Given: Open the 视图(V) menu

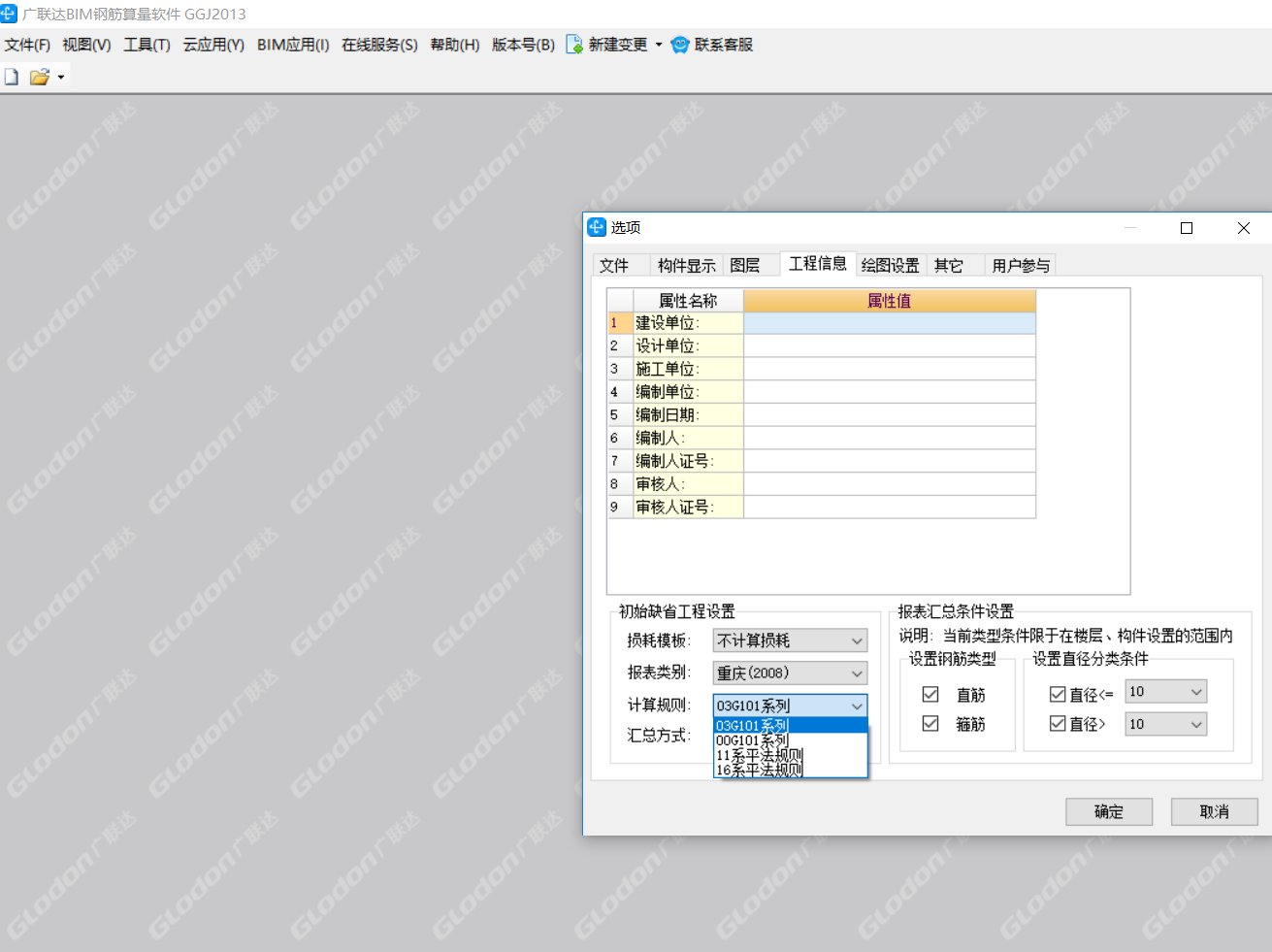Looking at the screenshot, I should [86, 45].
